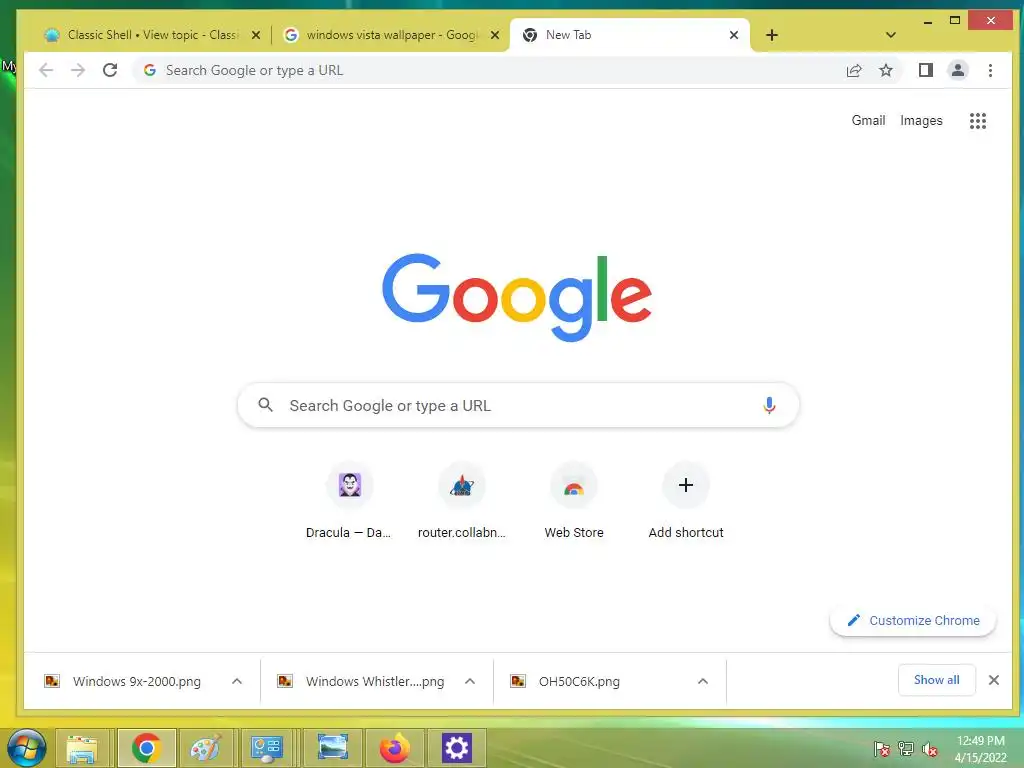Open Gmail link
The height and width of the screenshot is (768, 1024).
(x=868, y=120)
